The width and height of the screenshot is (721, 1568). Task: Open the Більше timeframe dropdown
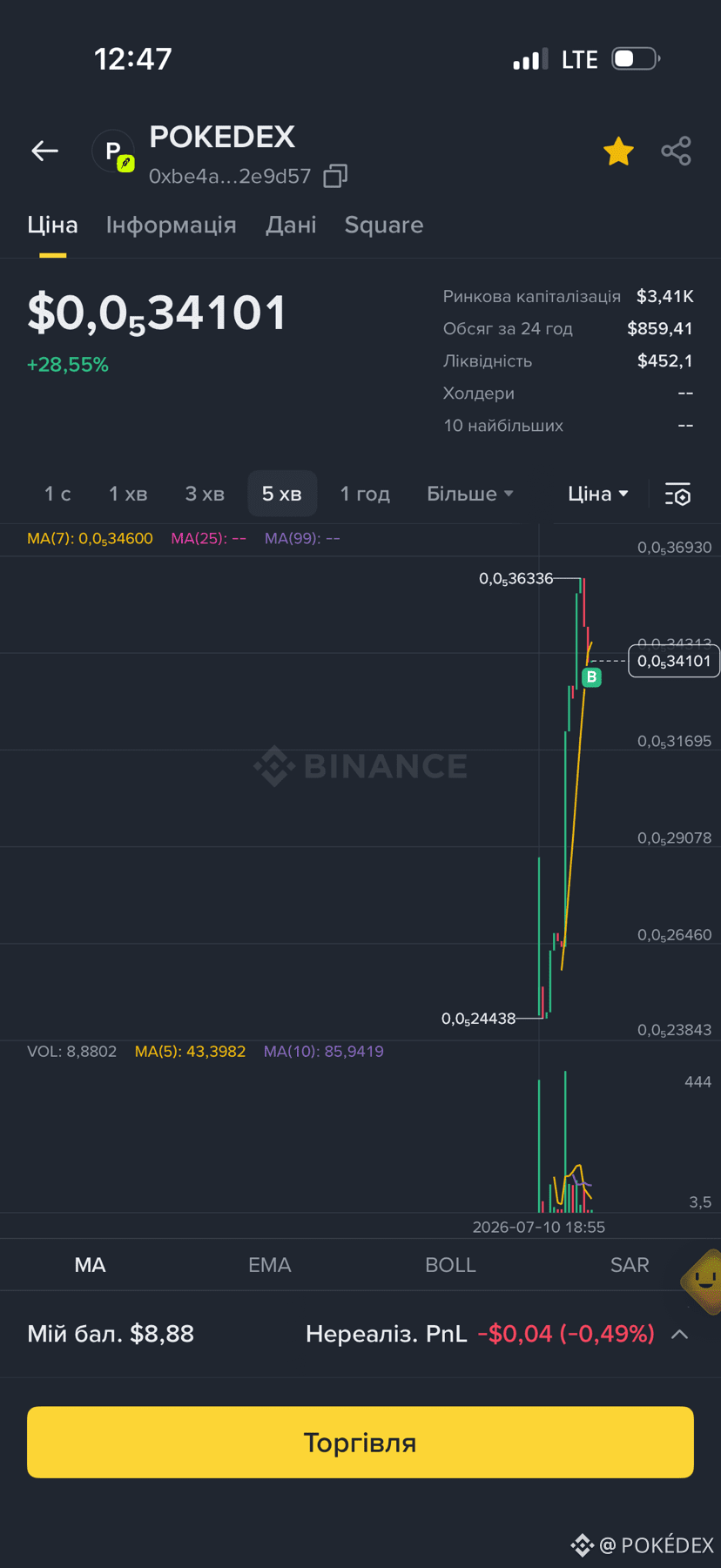click(x=469, y=494)
